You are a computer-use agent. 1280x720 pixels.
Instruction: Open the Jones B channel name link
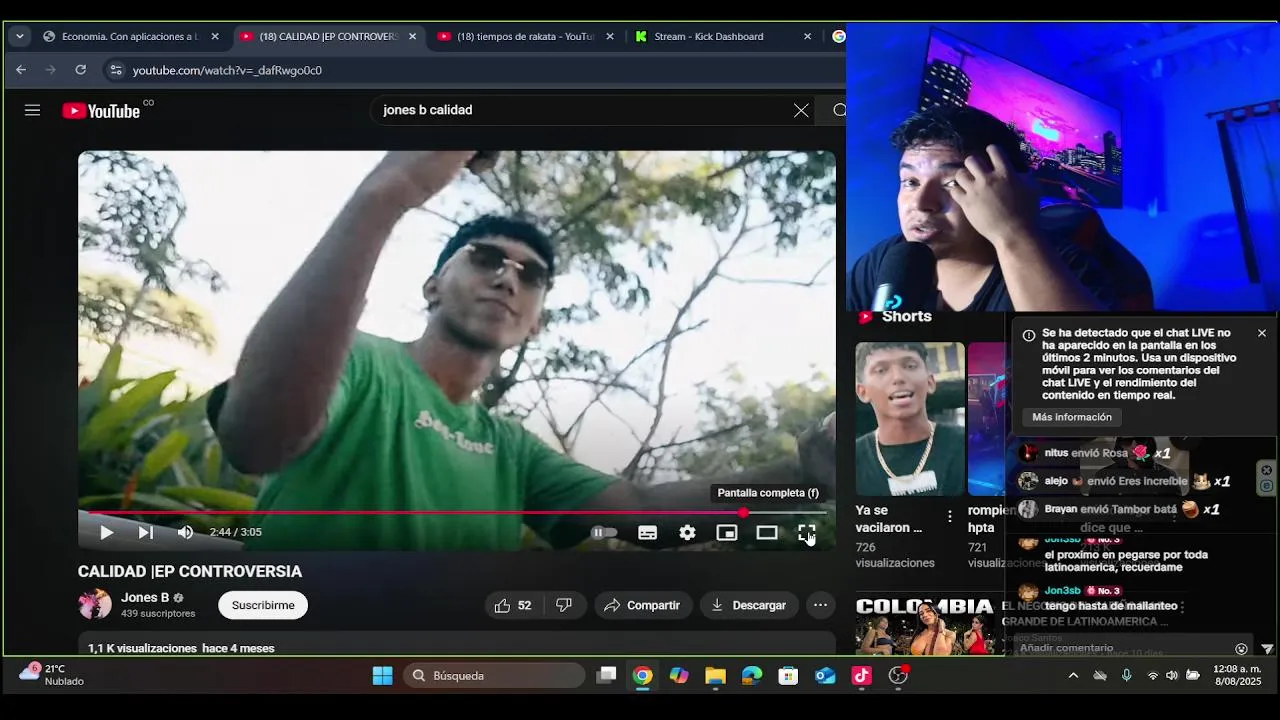[x=145, y=598]
